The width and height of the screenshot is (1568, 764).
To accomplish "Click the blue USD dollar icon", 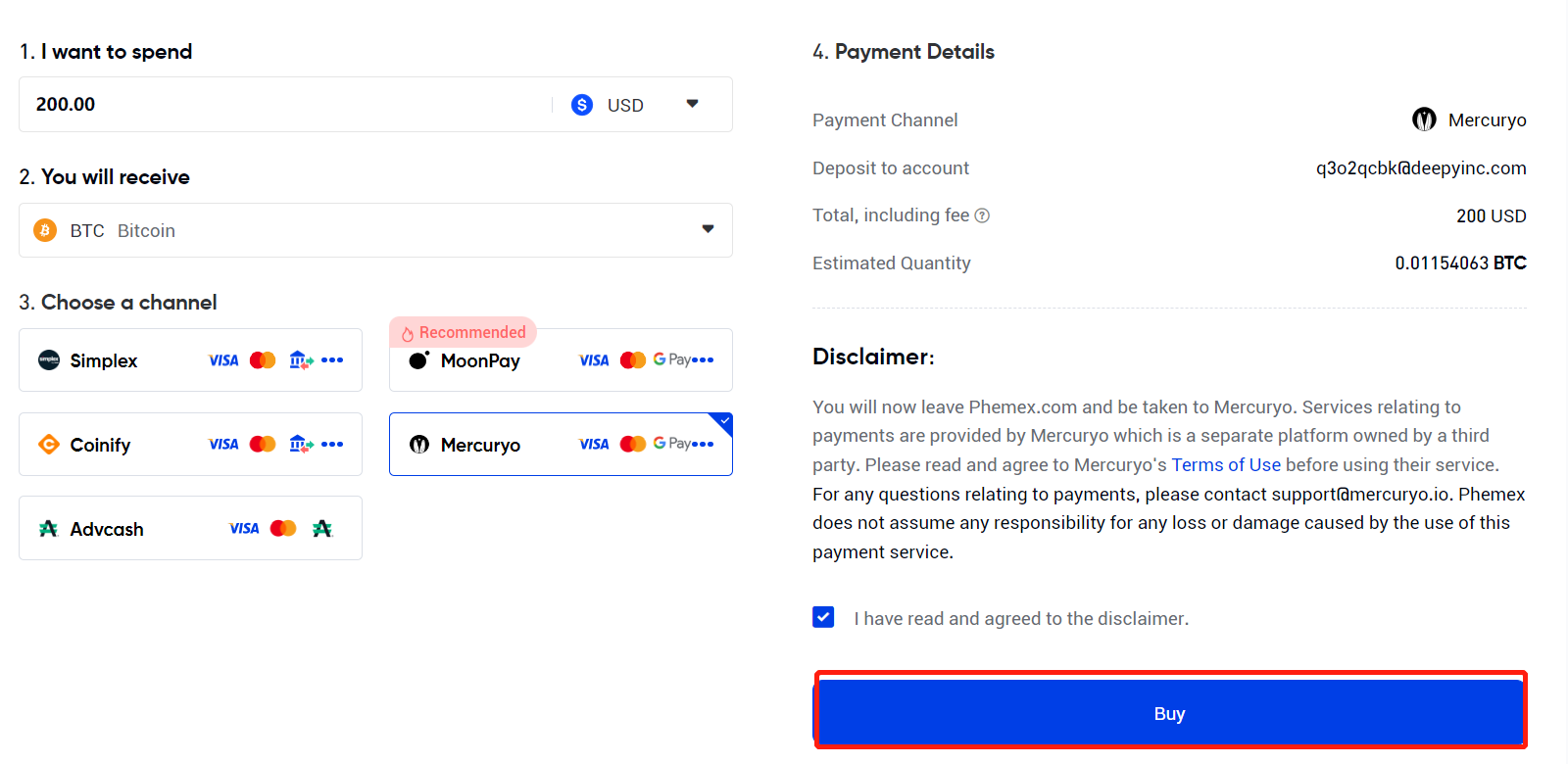I will [582, 105].
